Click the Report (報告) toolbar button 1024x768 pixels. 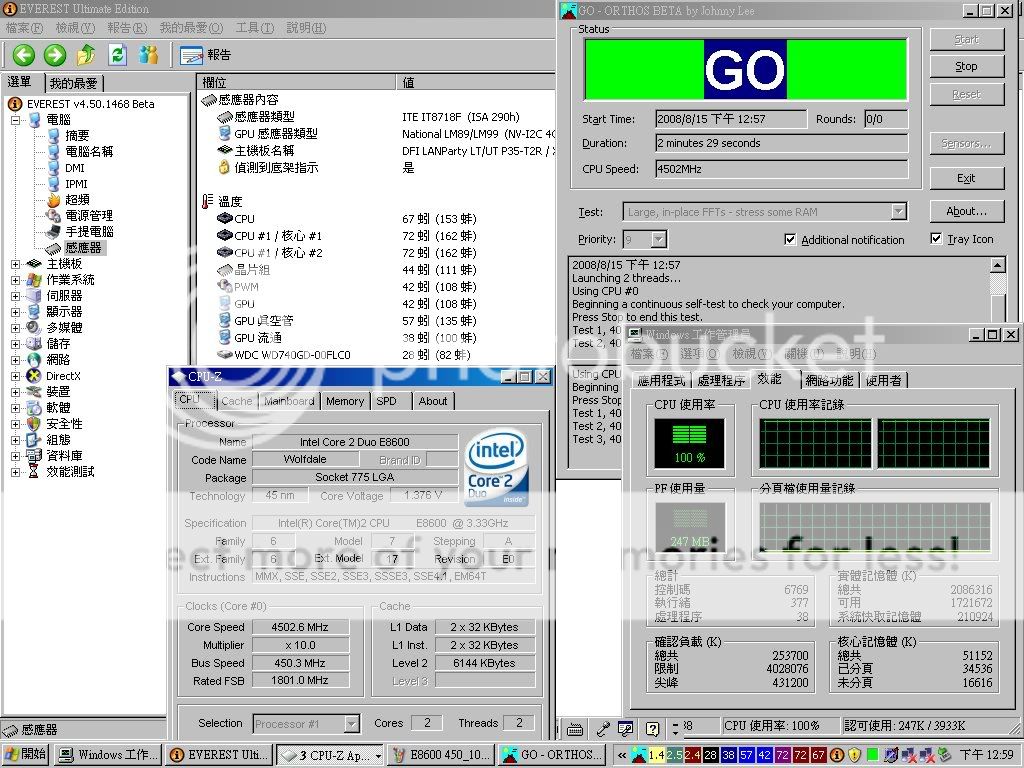click(205, 55)
